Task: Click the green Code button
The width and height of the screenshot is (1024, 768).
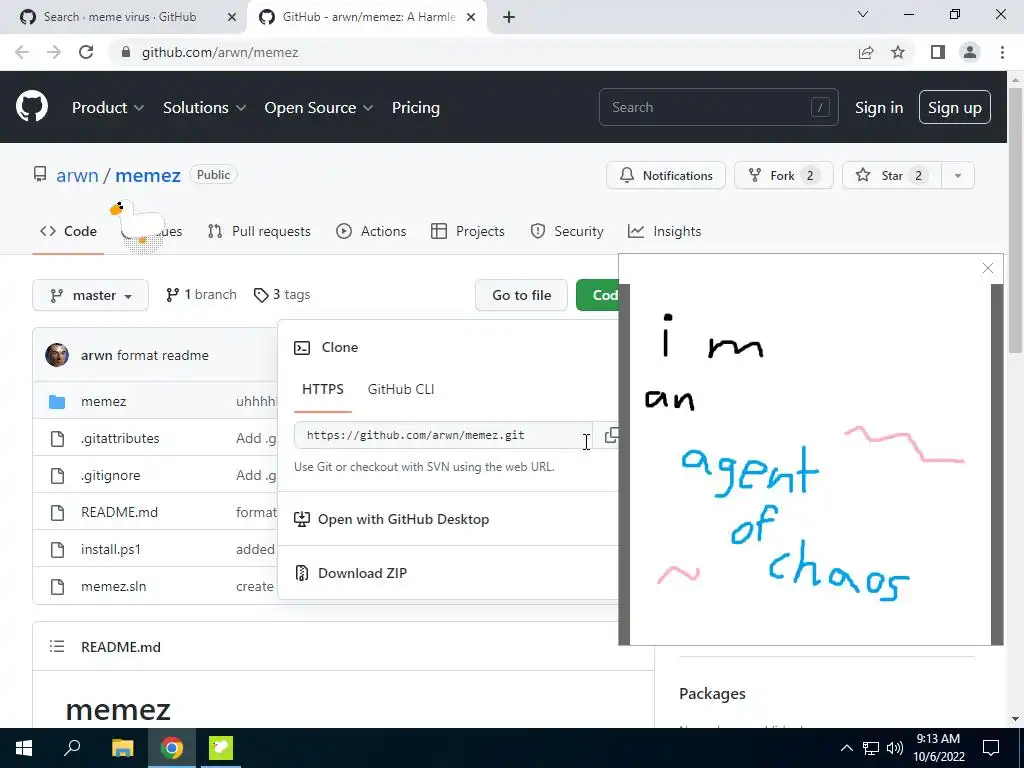Action: click(x=598, y=295)
